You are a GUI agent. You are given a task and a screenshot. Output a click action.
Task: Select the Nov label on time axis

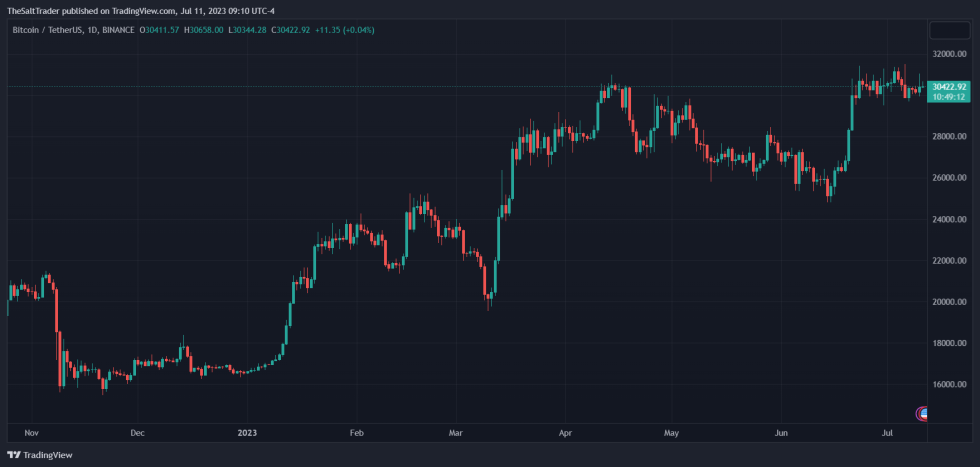[30, 433]
